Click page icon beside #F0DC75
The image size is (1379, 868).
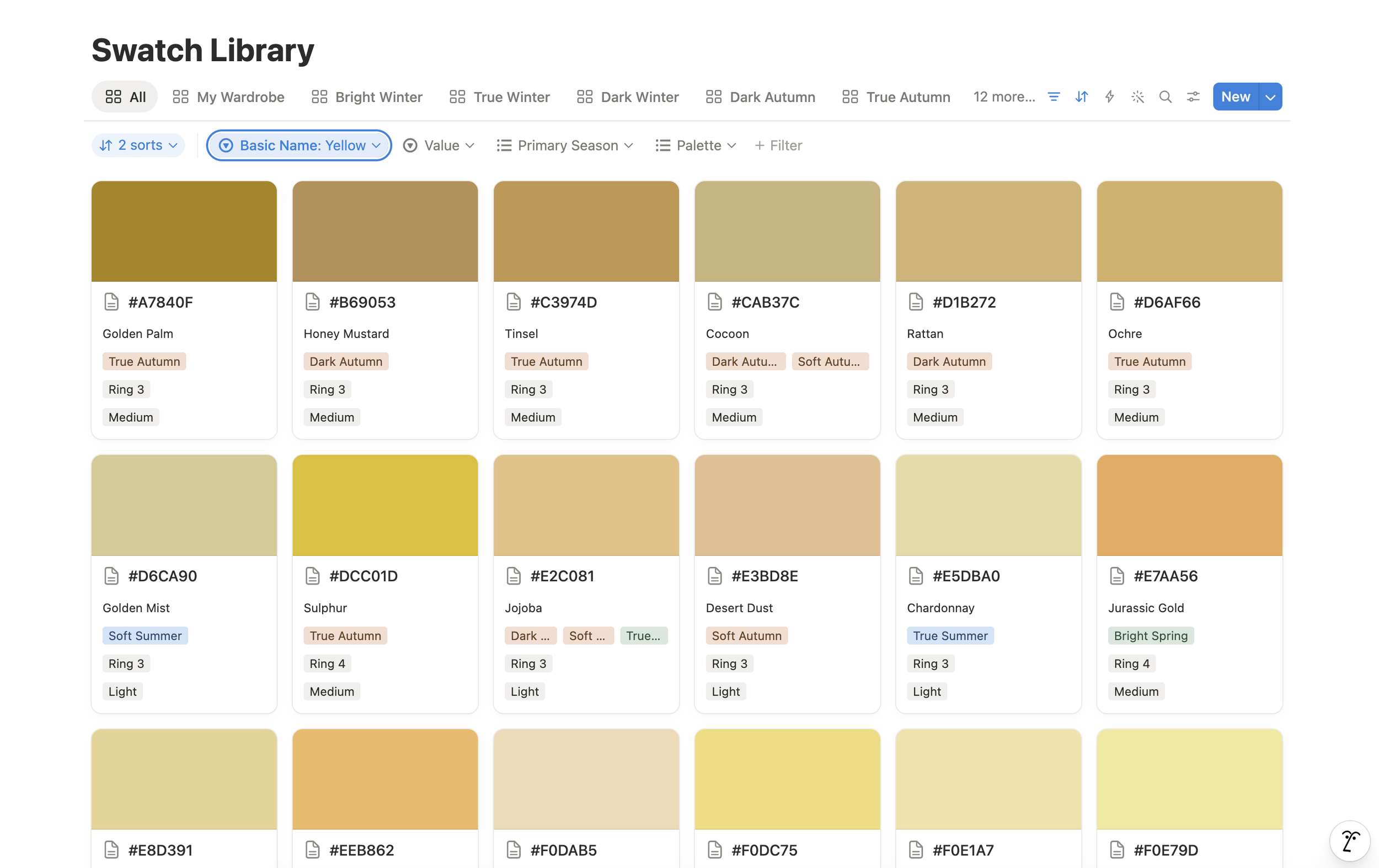[x=715, y=850]
